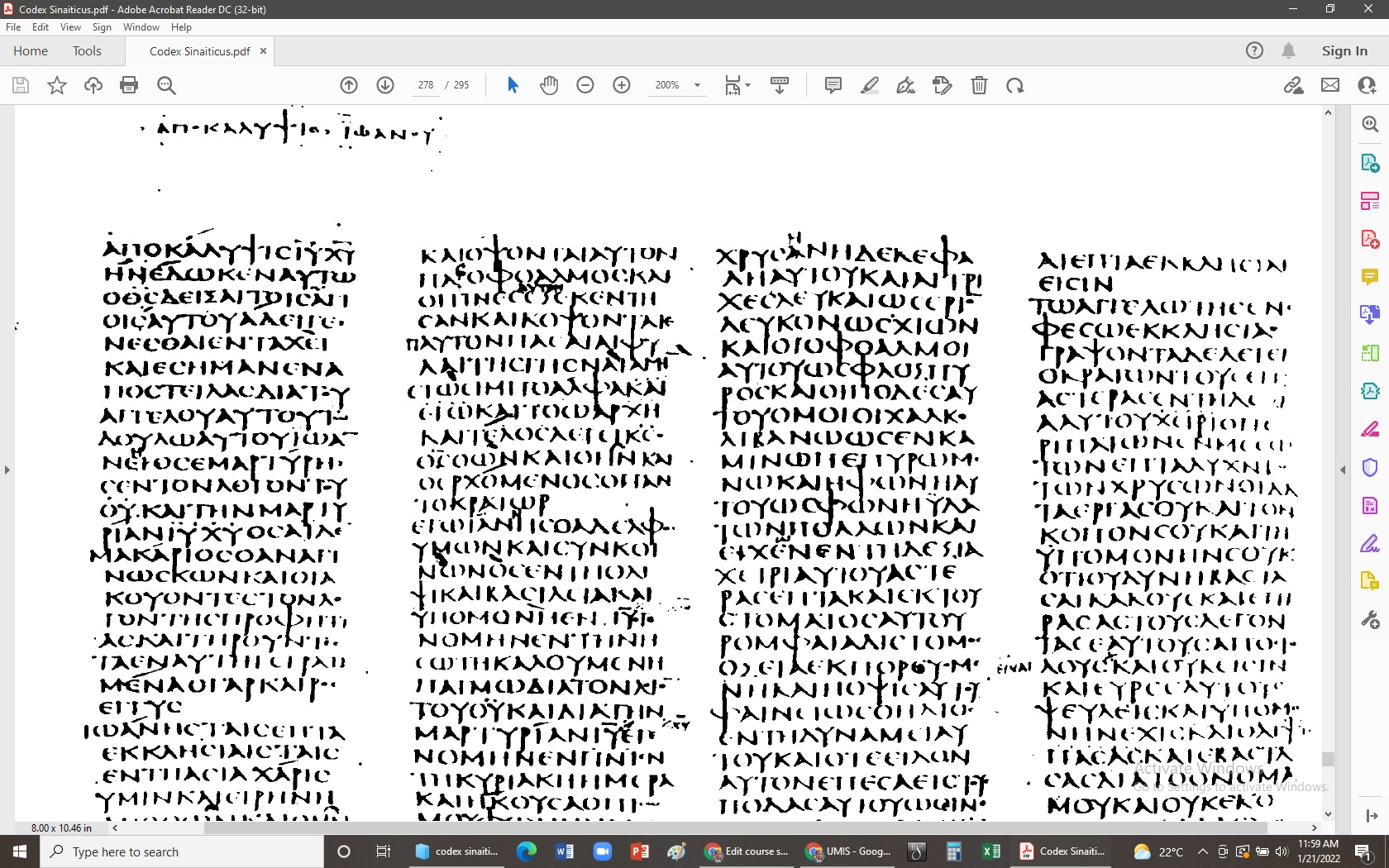1389x868 pixels.
Task: Open the find text magnifier tool
Action: click(x=166, y=85)
